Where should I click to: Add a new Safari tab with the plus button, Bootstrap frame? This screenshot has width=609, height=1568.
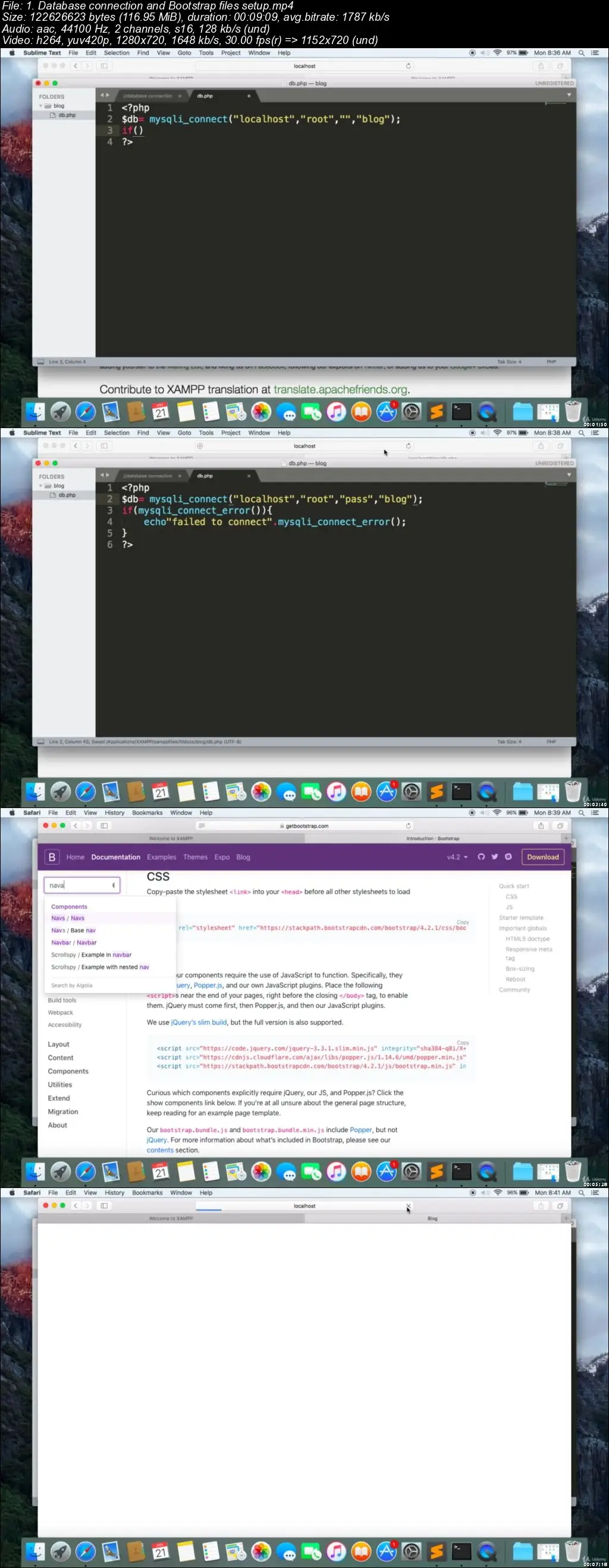(x=566, y=839)
